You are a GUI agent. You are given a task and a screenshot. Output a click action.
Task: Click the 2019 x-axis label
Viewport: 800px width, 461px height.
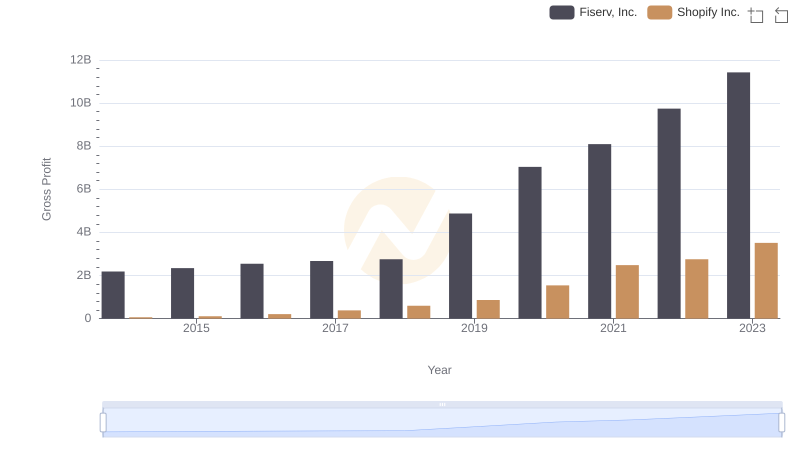(474, 328)
